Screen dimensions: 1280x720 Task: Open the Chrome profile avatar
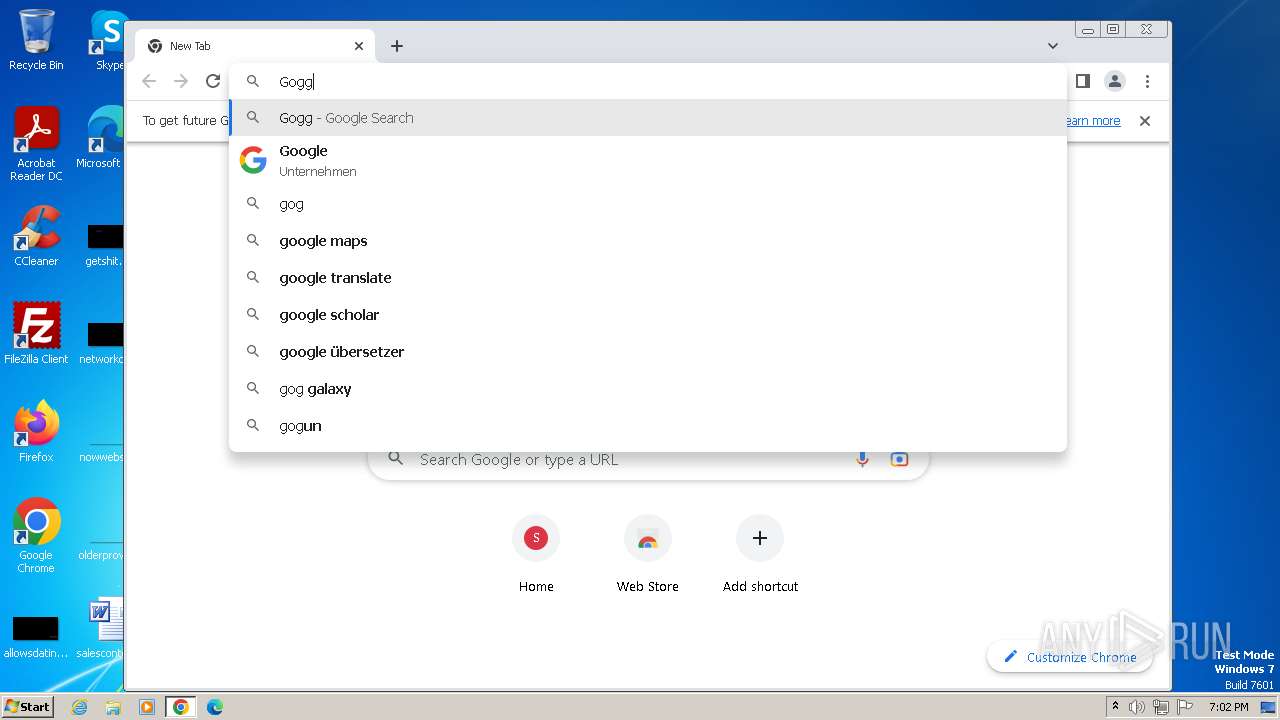[x=1115, y=81]
